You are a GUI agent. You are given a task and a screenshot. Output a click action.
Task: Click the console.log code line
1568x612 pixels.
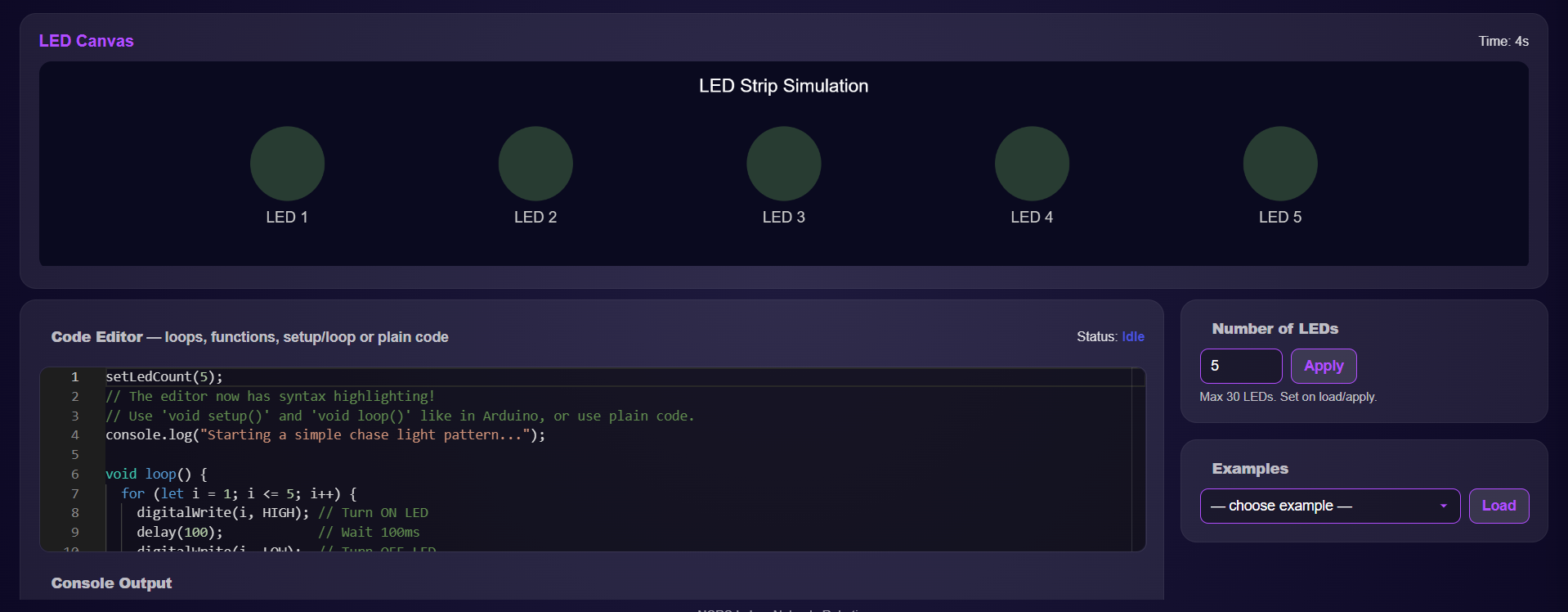tap(325, 435)
